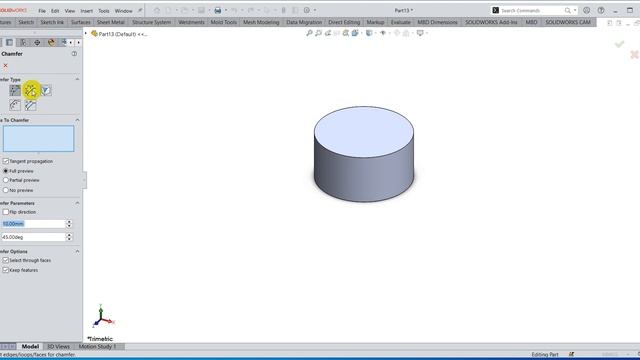Open View Settings monitor icon
The width and height of the screenshot is (640, 360).
coord(420,33)
